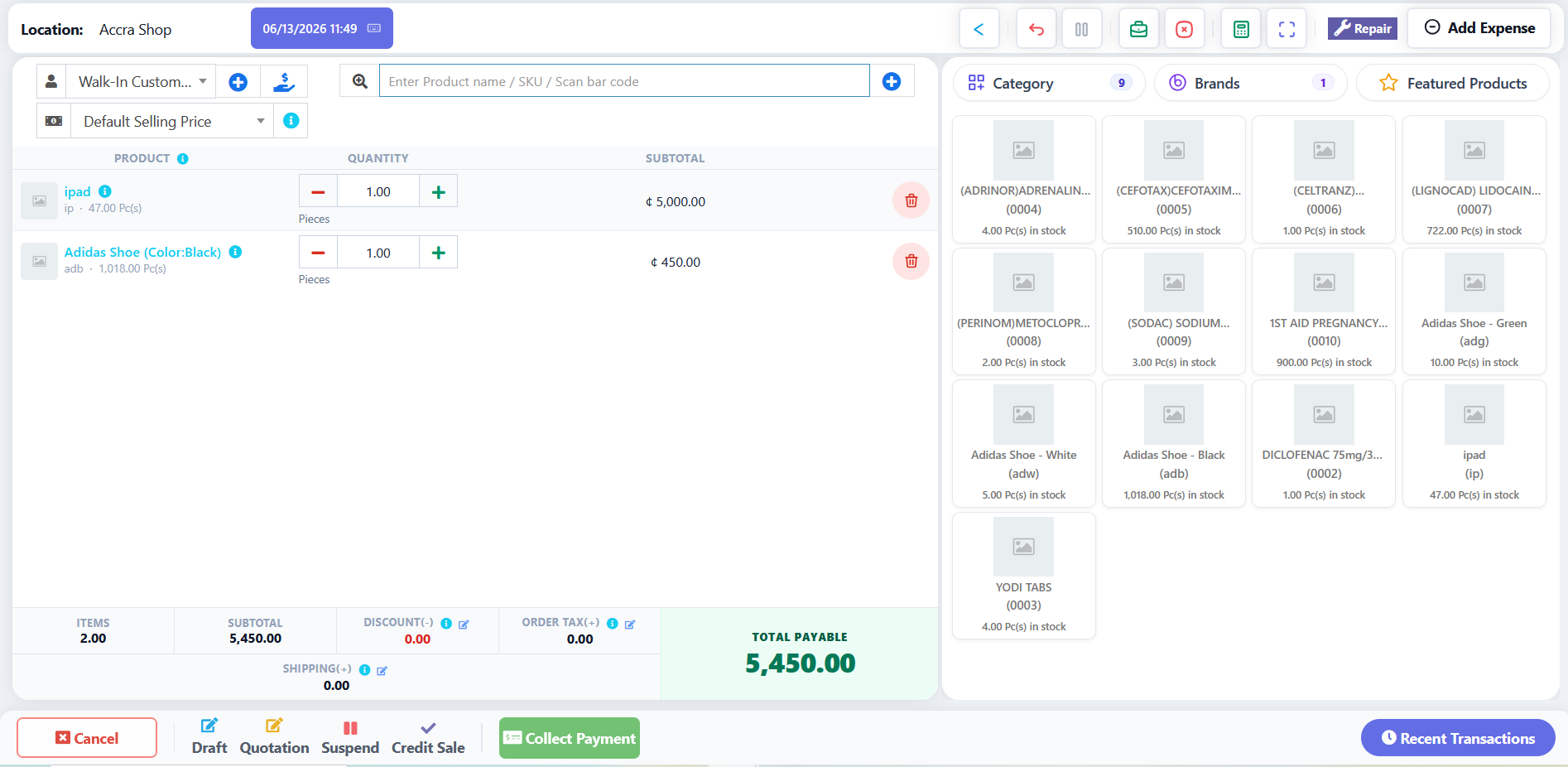The image size is (1568, 767).
Task: Click Add Expense button
Action: coord(1479,28)
